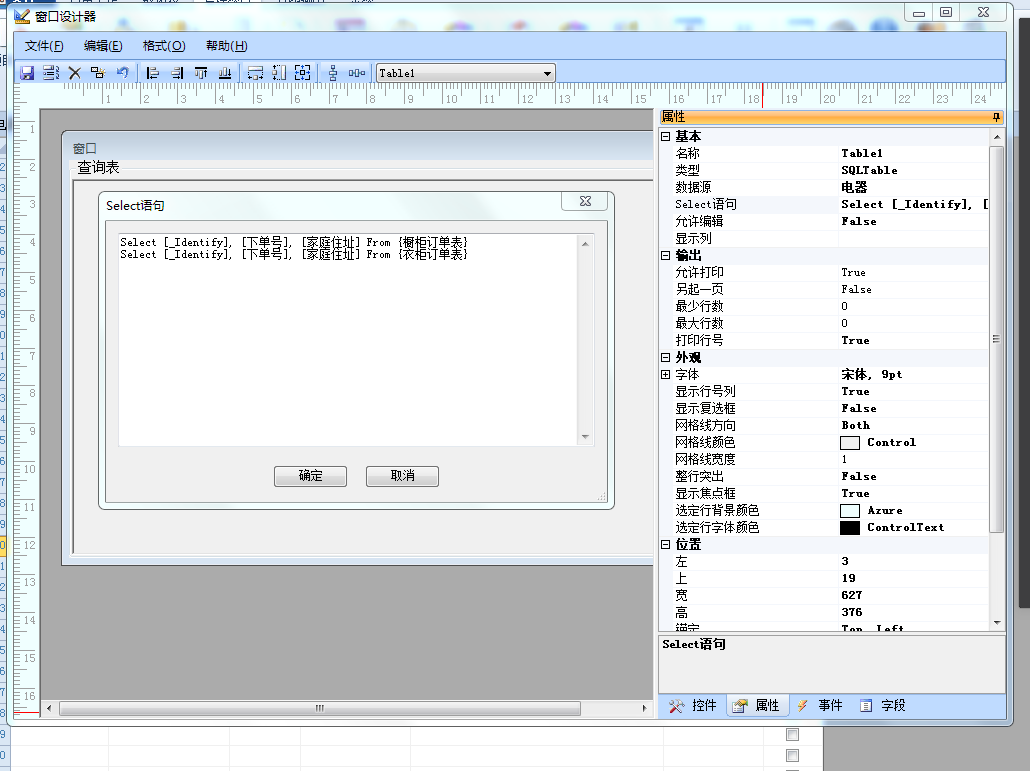Tick the second checkbox below the designer window
This screenshot has height=771, width=1030.
coord(793,755)
